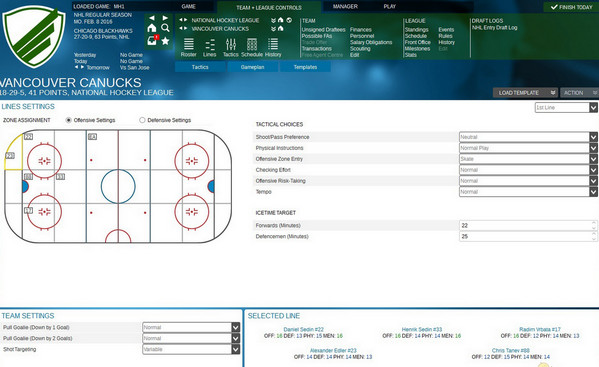Open the Vancouver Canucks home icon
599x367 pixels.
pos(280,29)
